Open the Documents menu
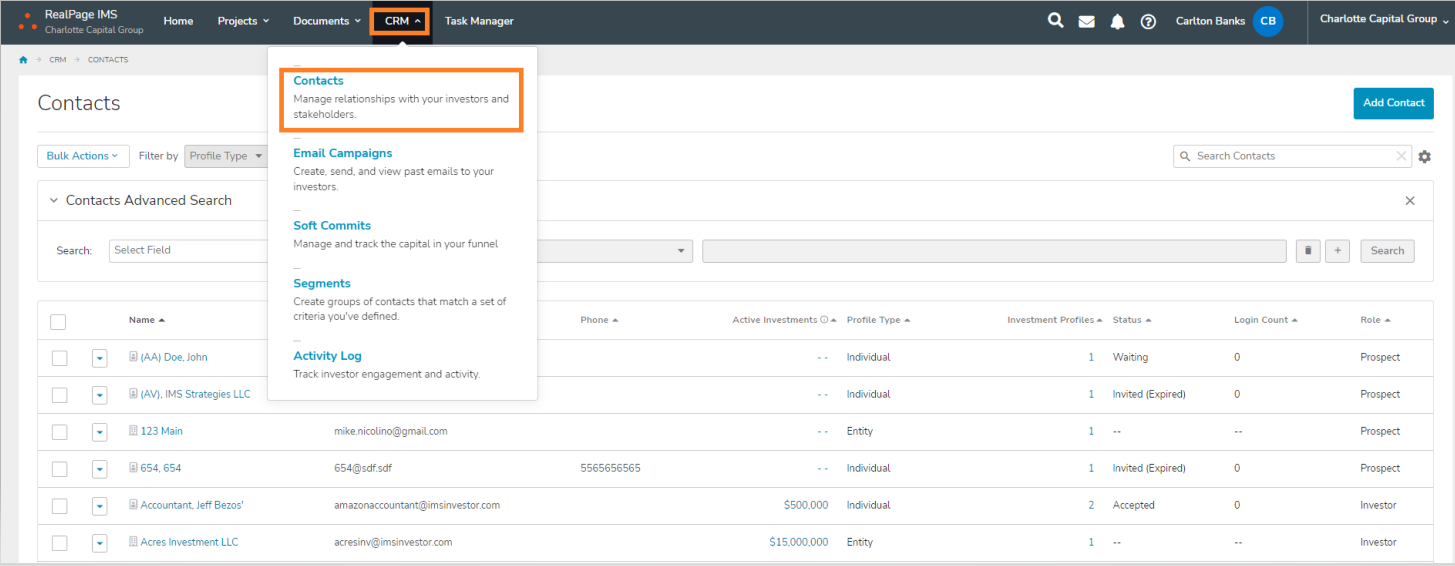Screen dimensions: 1455x566 pyautogui.click(x=327, y=21)
